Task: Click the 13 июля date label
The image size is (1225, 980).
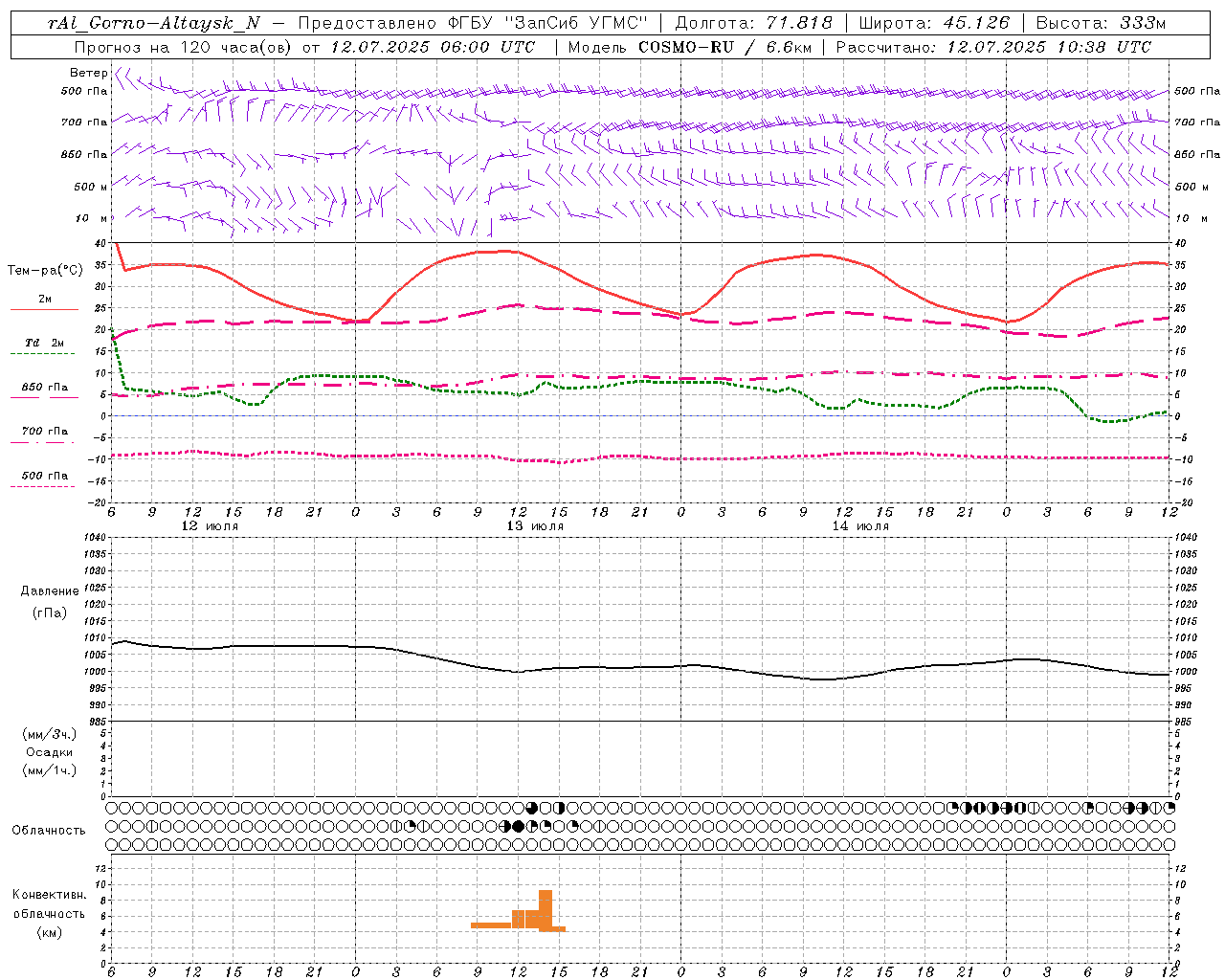Action: [535, 526]
